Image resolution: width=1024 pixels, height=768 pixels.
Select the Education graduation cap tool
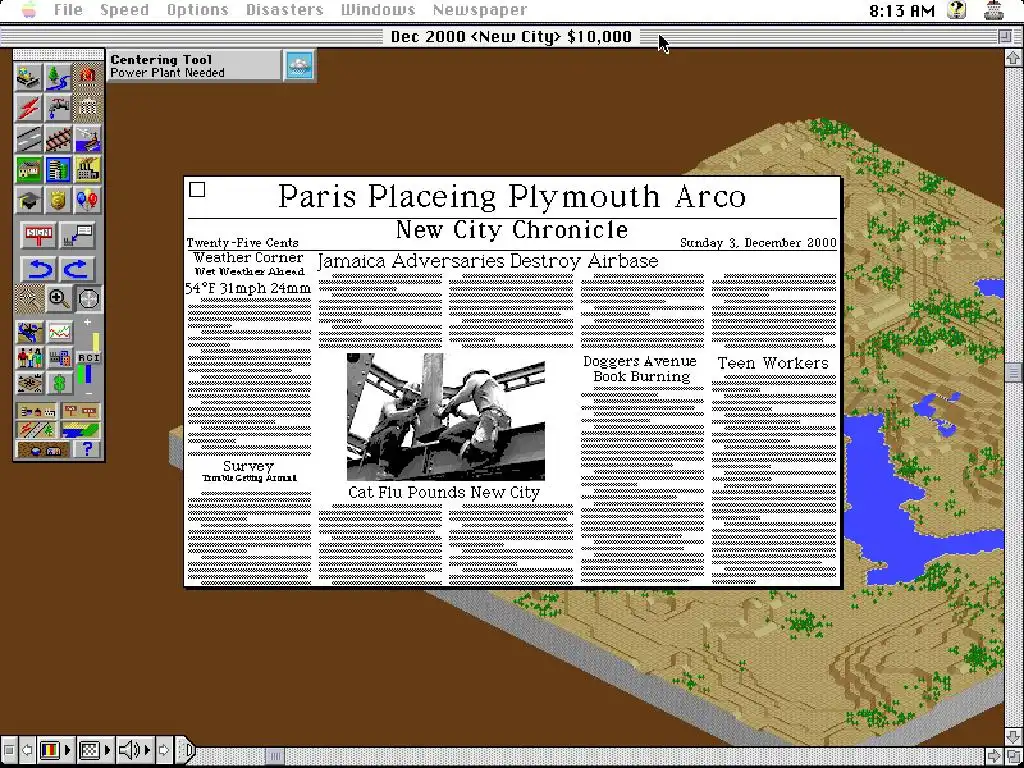coord(29,200)
